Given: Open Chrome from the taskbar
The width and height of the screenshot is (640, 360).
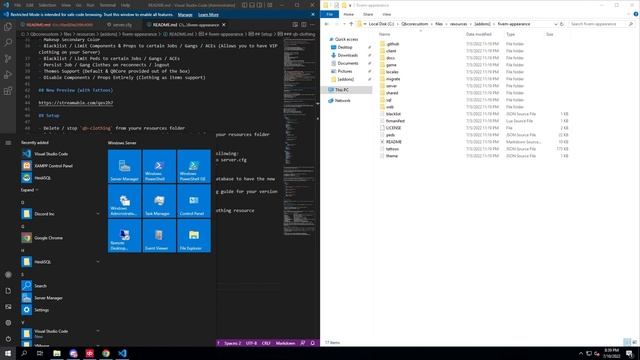Looking at the screenshot, I should [x=106, y=353].
